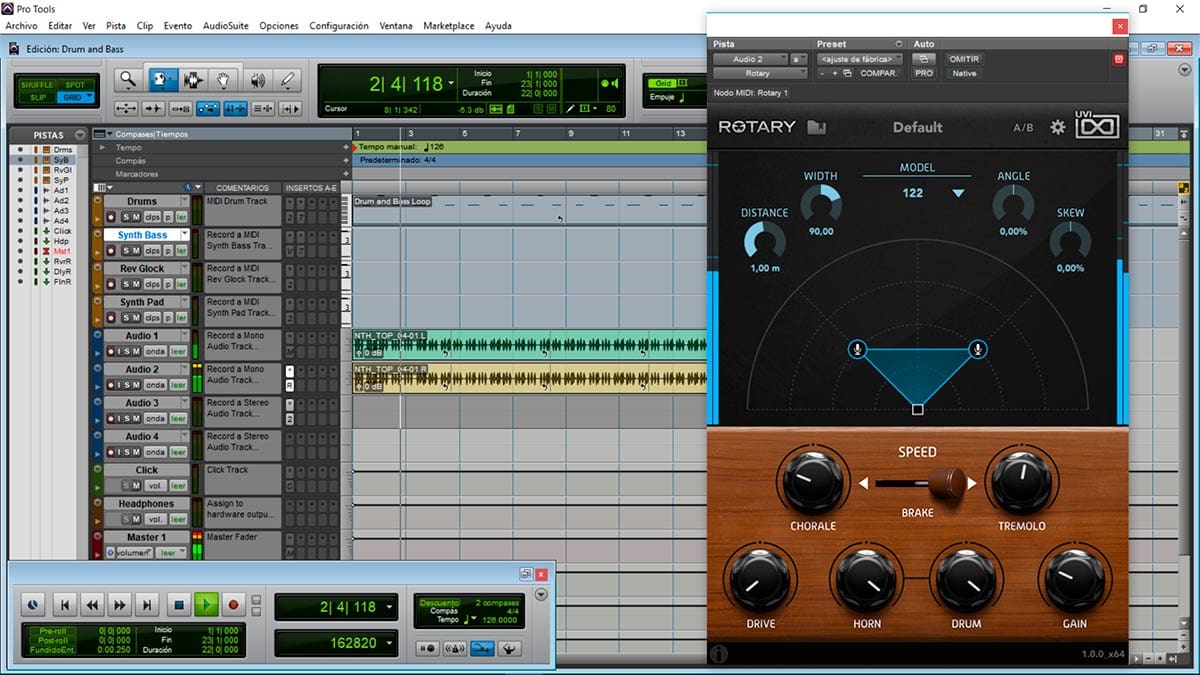
Task: Mute the Rev Glock track
Action: [x=136, y=283]
